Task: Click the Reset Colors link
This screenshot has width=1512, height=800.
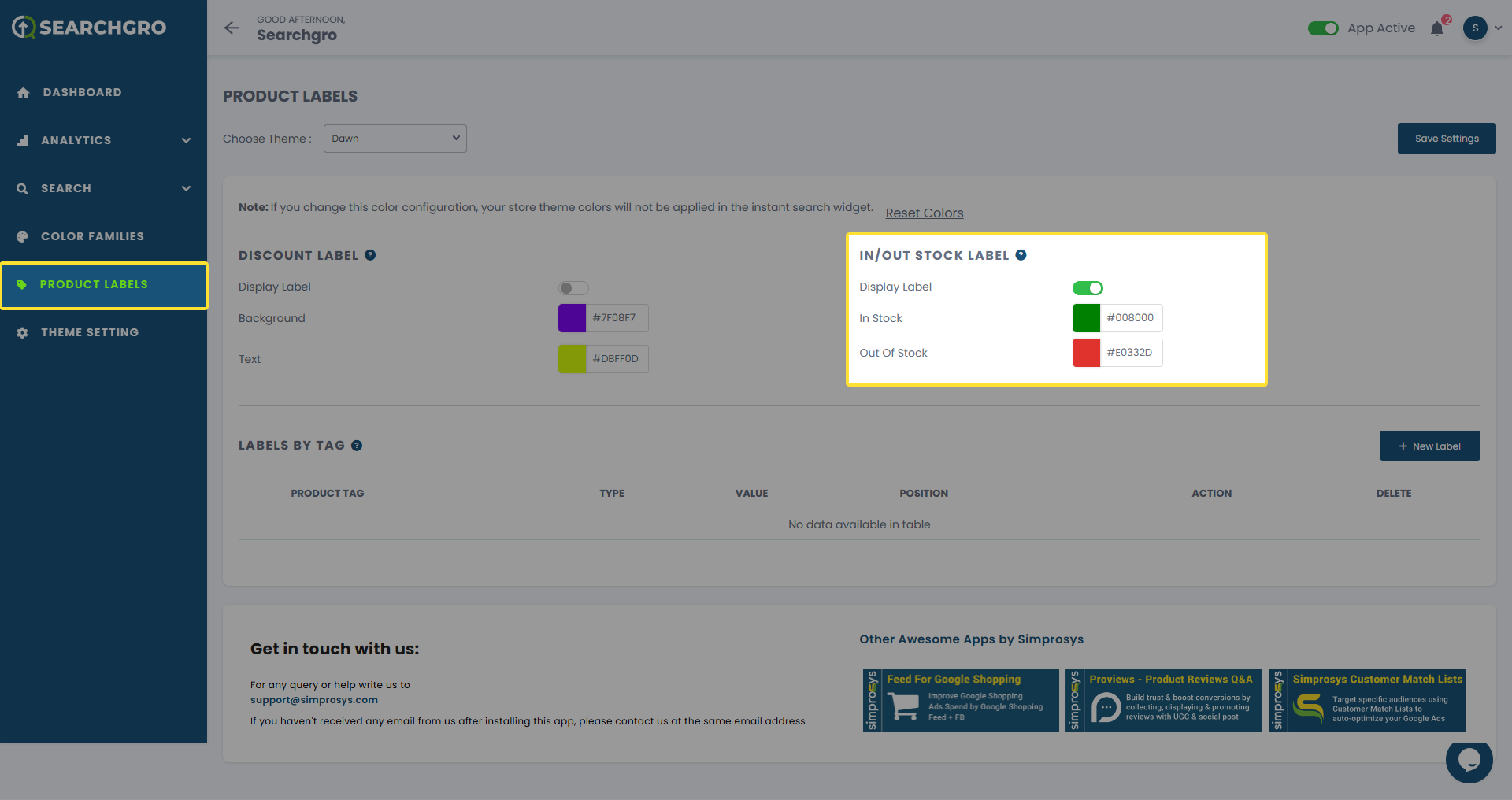Action: pos(924,213)
